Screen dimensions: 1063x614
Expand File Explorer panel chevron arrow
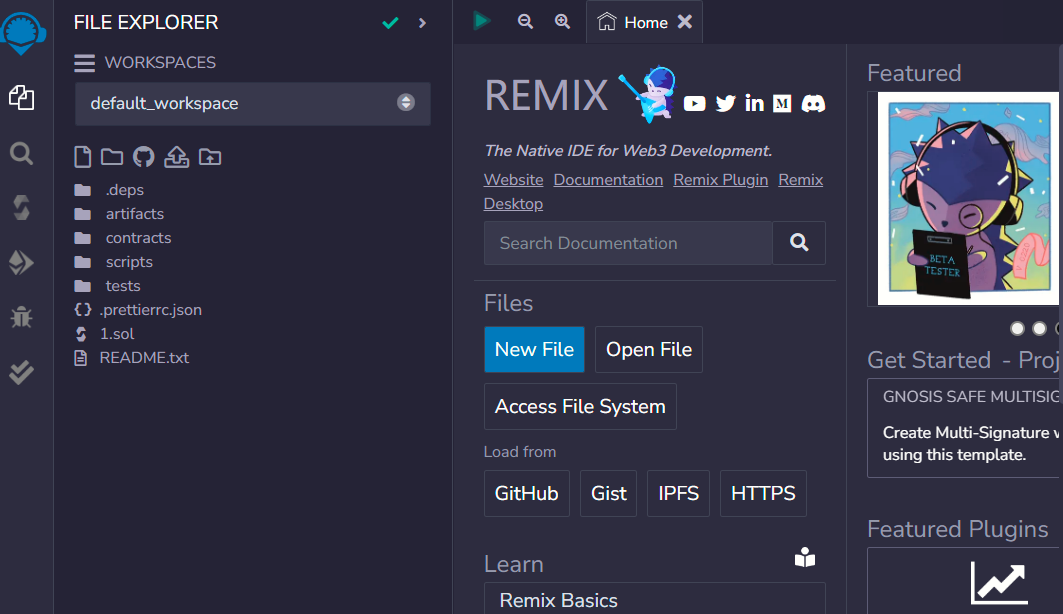click(x=422, y=23)
